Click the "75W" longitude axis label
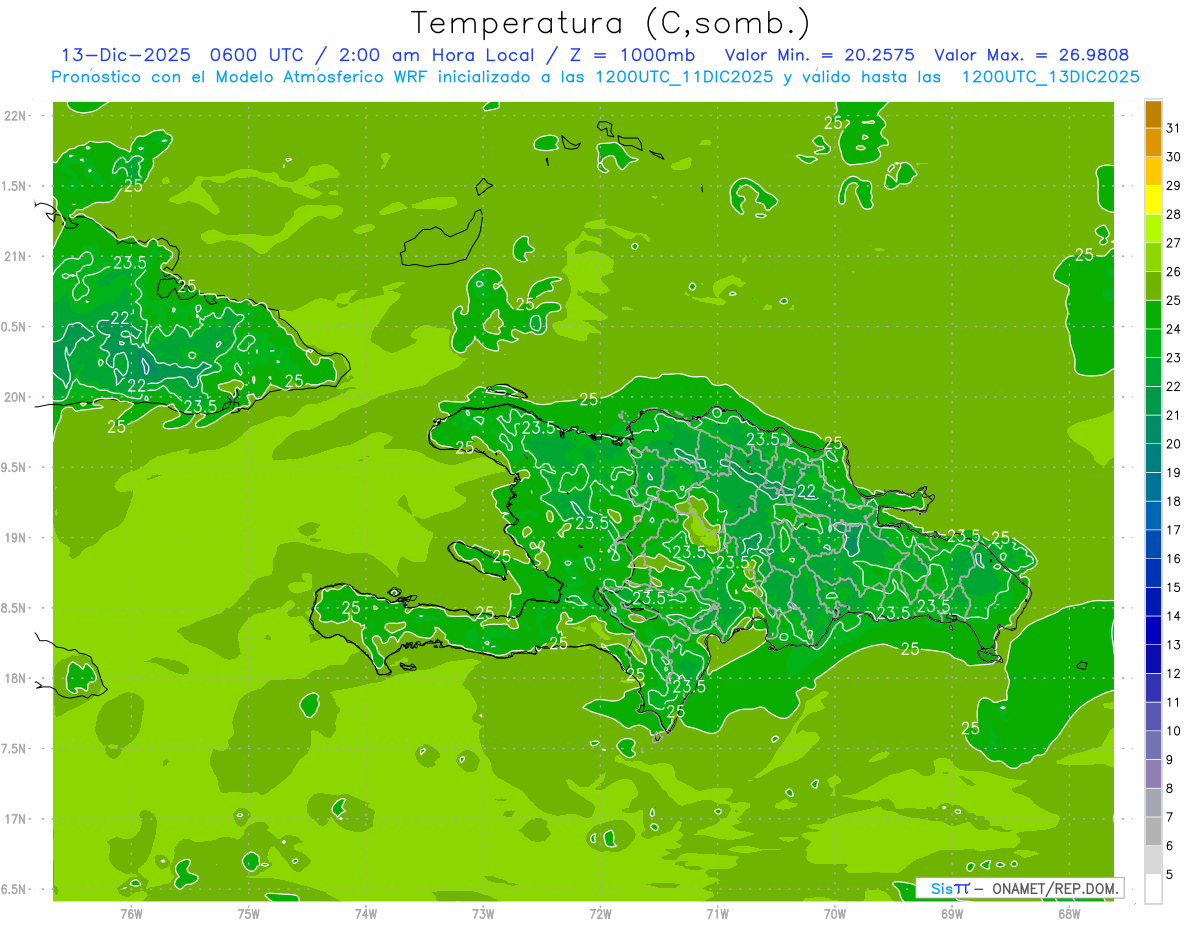1200x927 pixels. [x=249, y=913]
